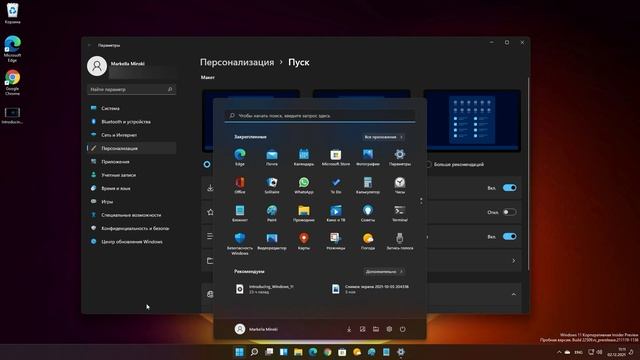The height and width of the screenshot is (360, 640).
Task: Expand Дополнительно in recommended section
Action: click(x=384, y=271)
